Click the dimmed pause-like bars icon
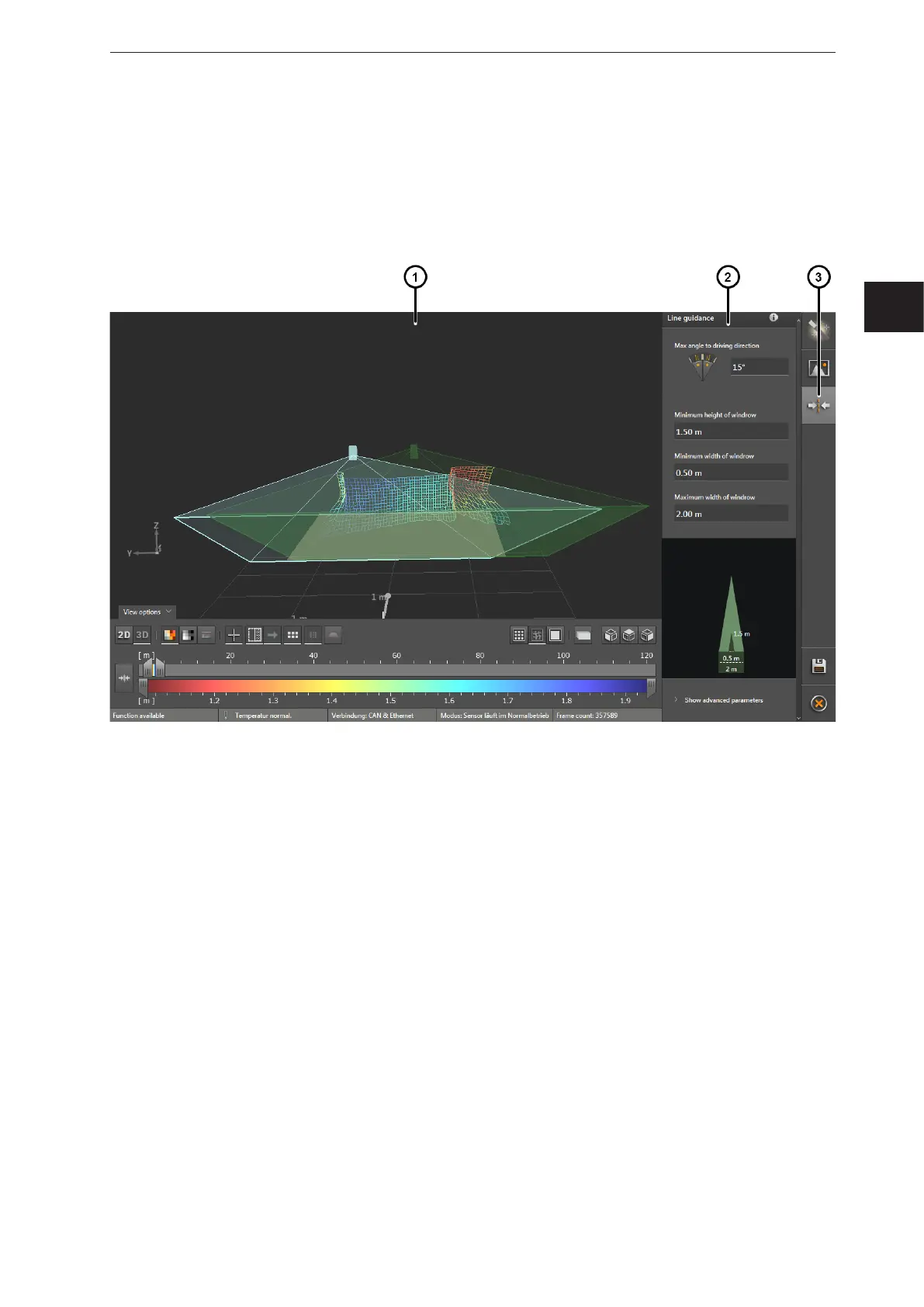 [x=313, y=635]
